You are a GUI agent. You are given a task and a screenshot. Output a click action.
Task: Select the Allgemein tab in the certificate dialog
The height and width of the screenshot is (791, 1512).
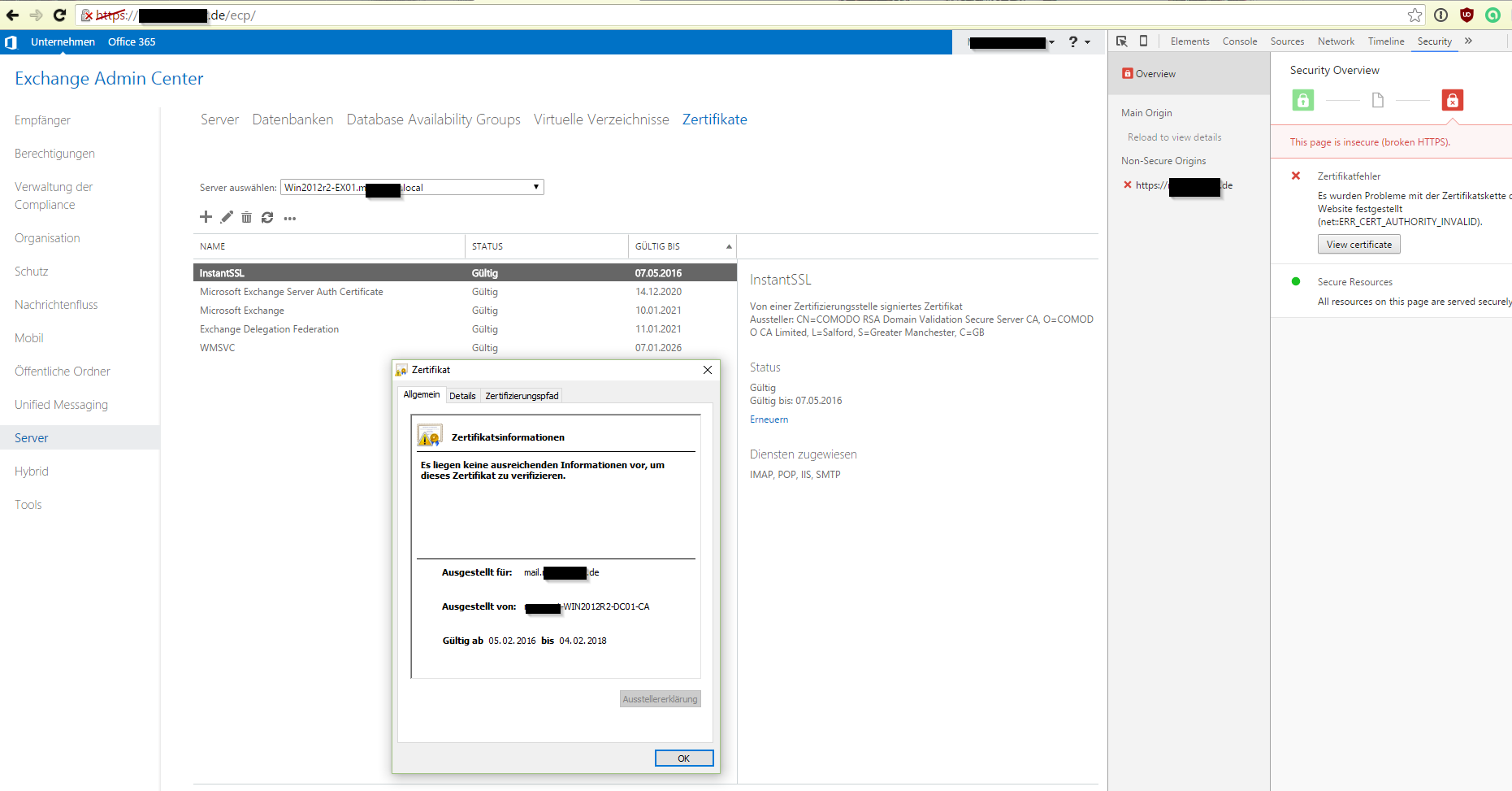point(422,395)
